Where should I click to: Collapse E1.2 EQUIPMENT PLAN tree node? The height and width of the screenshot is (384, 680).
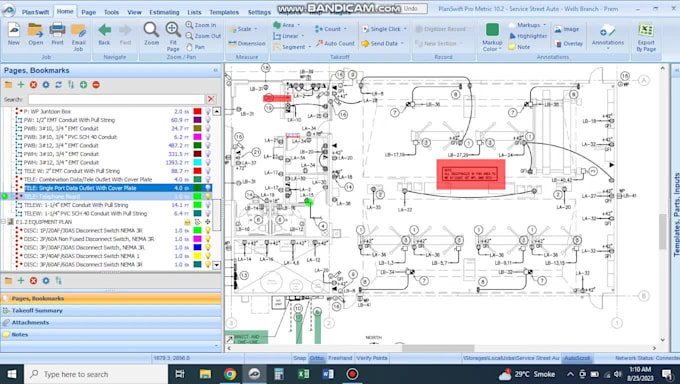coord(3,222)
